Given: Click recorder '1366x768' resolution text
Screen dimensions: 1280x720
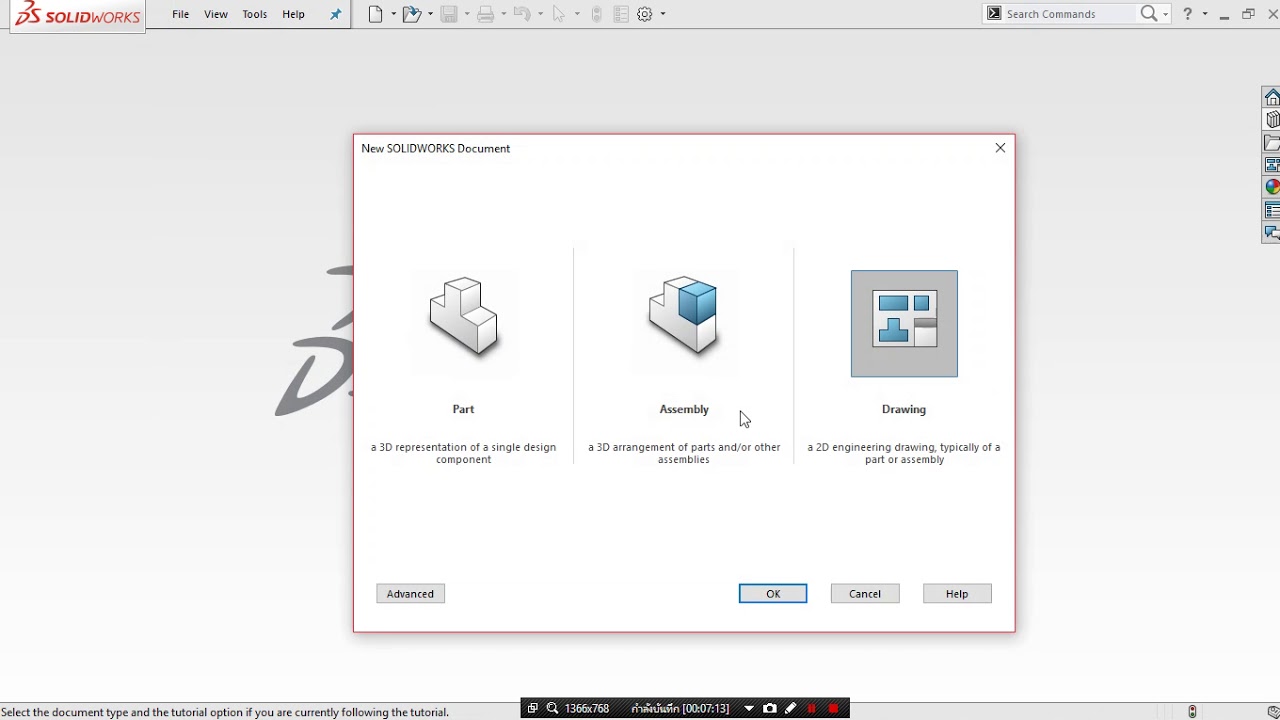Looking at the screenshot, I should (587, 709).
